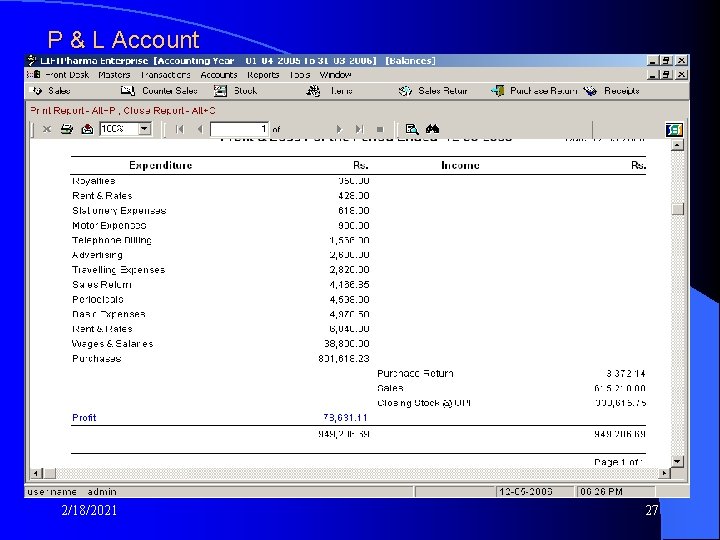
Task: Go to previous page of report
Action: pyautogui.click(x=200, y=129)
